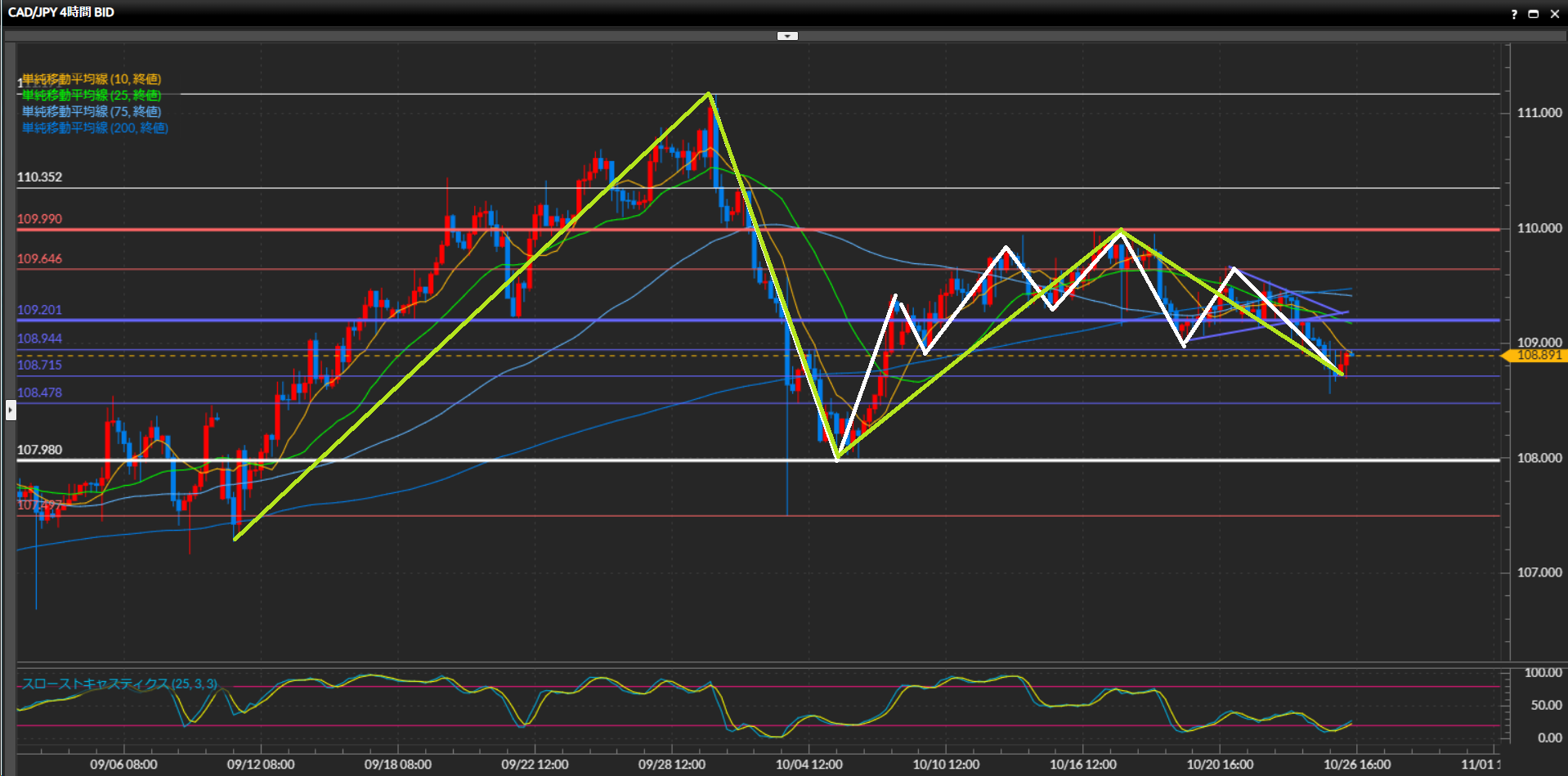The height and width of the screenshot is (776, 1568).
Task: Click the help question mark icon
Action: click(x=1514, y=14)
